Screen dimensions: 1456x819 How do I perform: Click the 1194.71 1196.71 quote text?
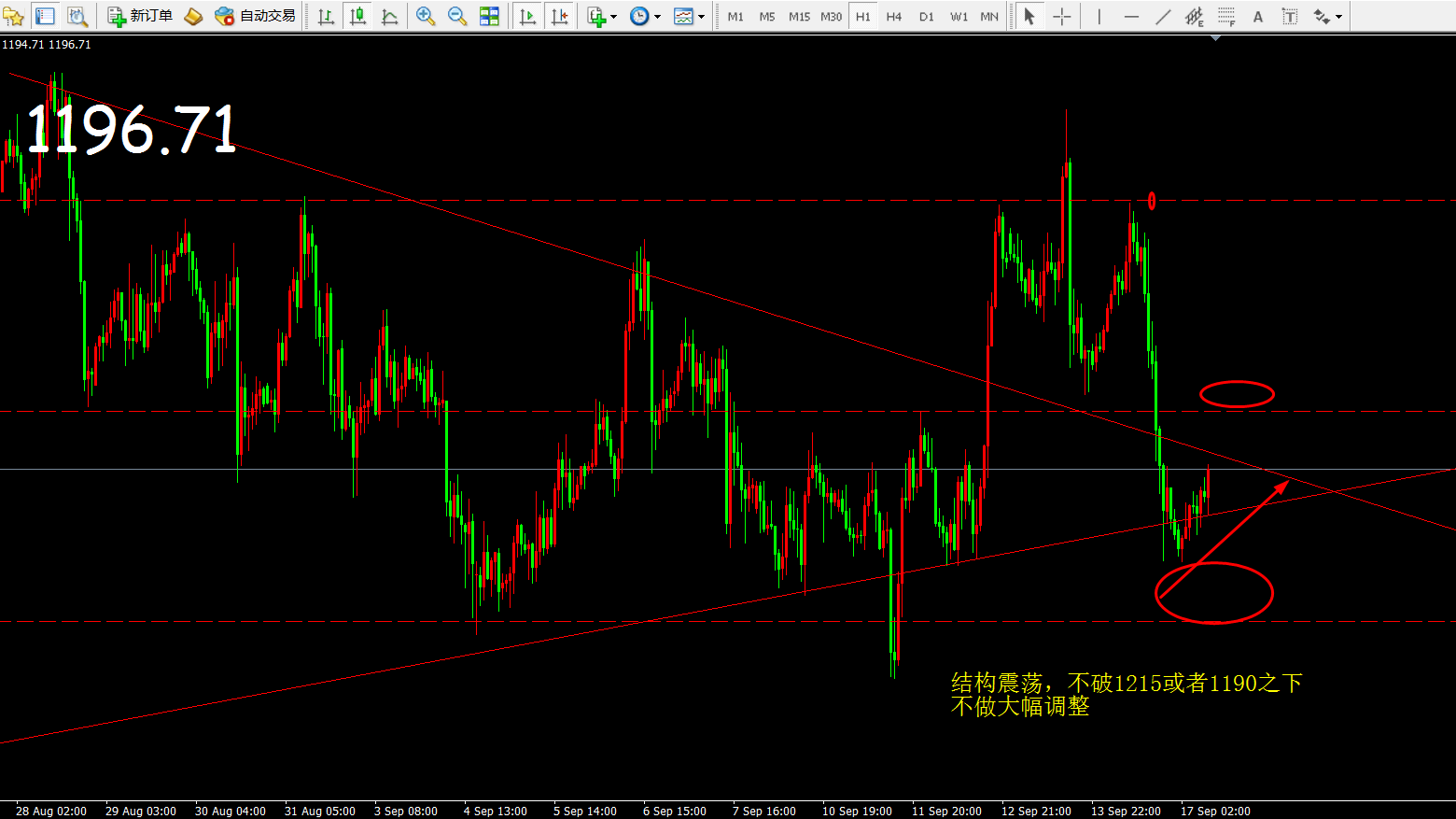[x=47, y=44]
